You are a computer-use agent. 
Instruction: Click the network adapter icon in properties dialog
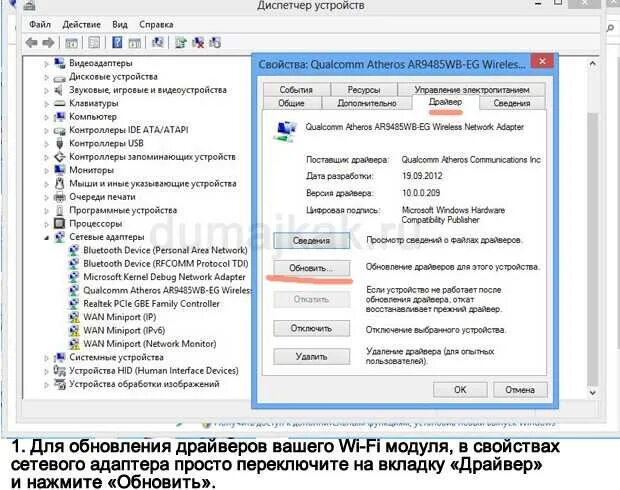click(285, 131)
